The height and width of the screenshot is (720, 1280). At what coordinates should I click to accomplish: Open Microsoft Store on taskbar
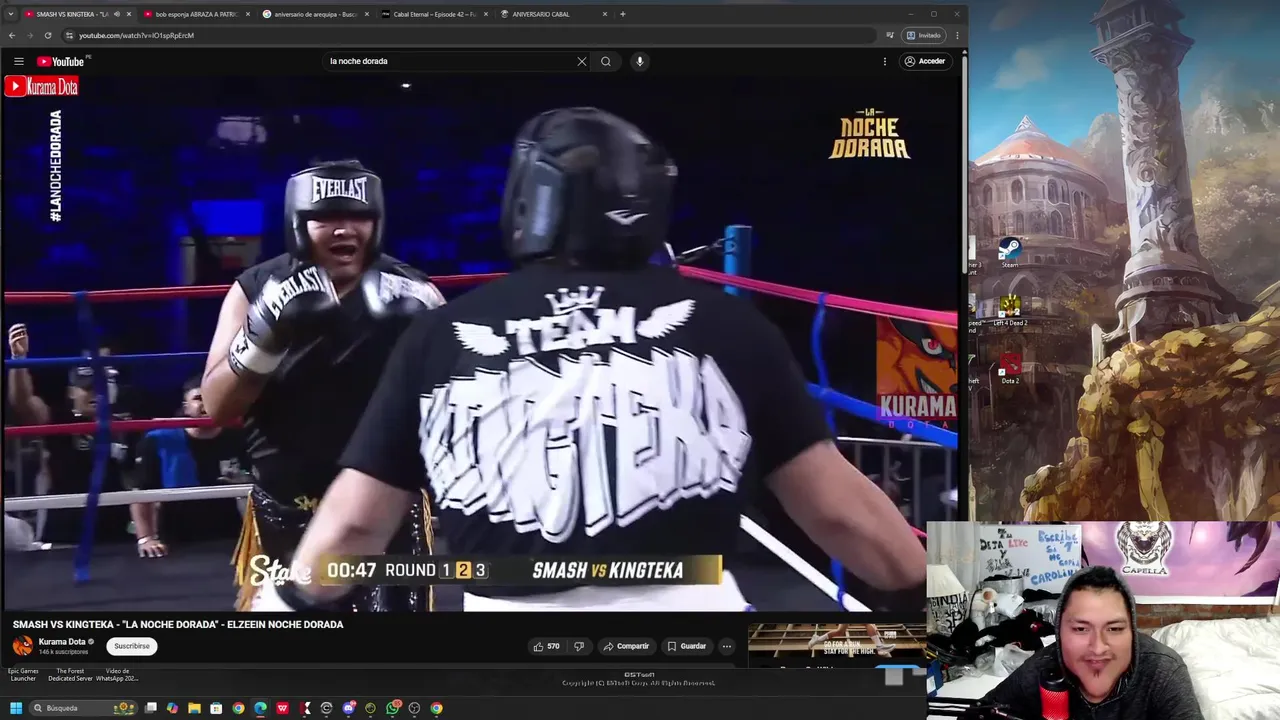[x=216, y=708]
